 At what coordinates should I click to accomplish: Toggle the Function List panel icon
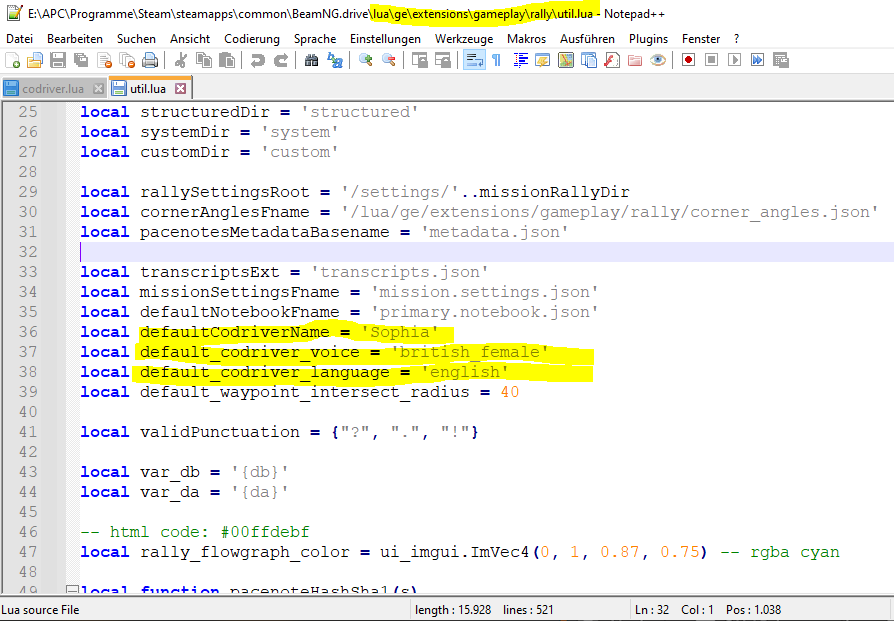coord(612,60)
